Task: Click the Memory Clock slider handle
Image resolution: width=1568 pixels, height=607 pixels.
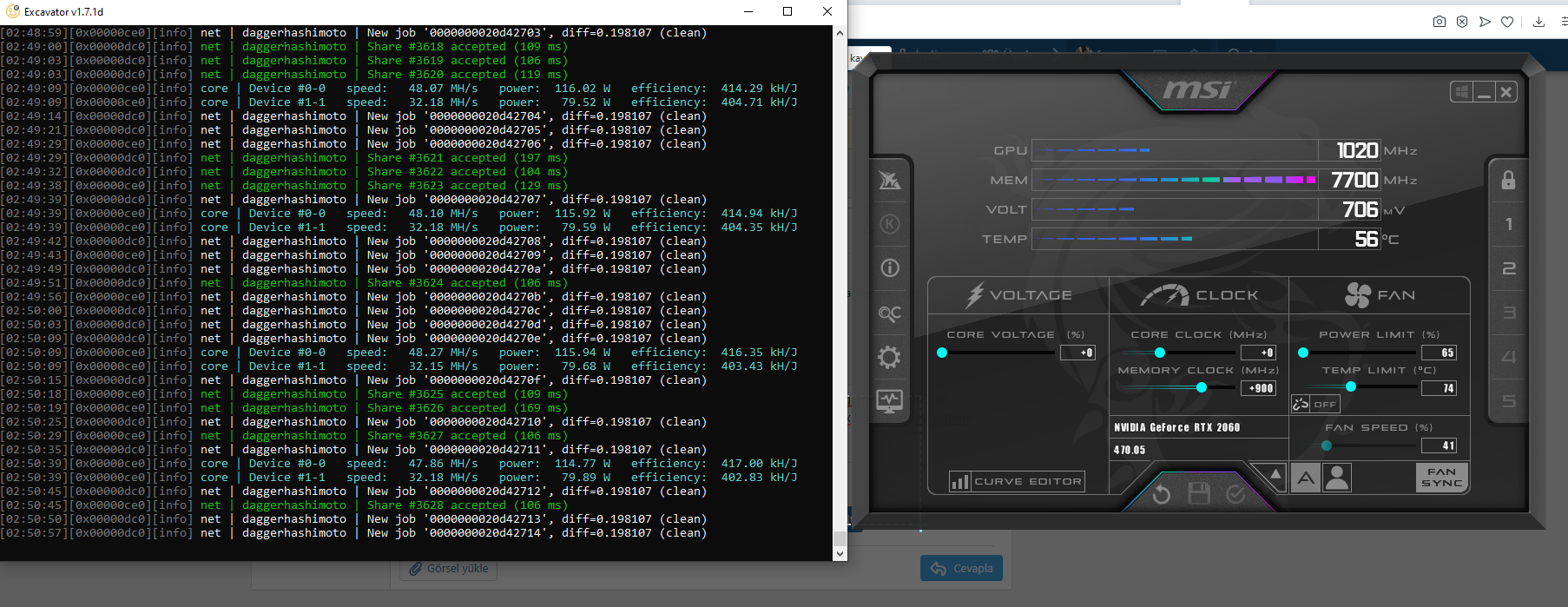Action: tap(1202, 387)
